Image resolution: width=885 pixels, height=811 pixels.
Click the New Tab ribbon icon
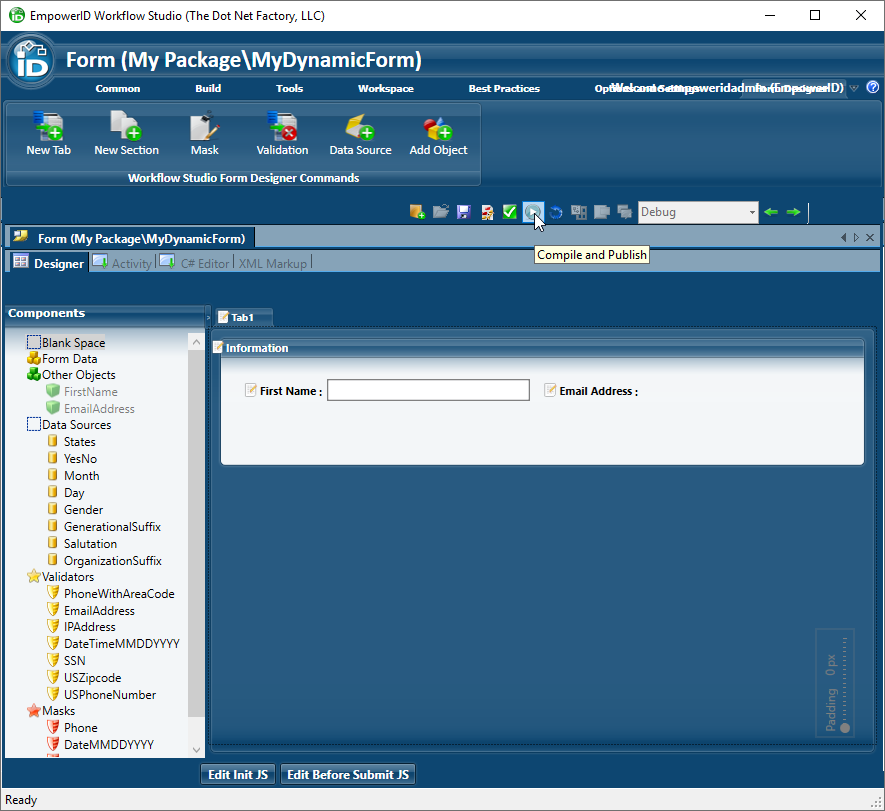48,128
